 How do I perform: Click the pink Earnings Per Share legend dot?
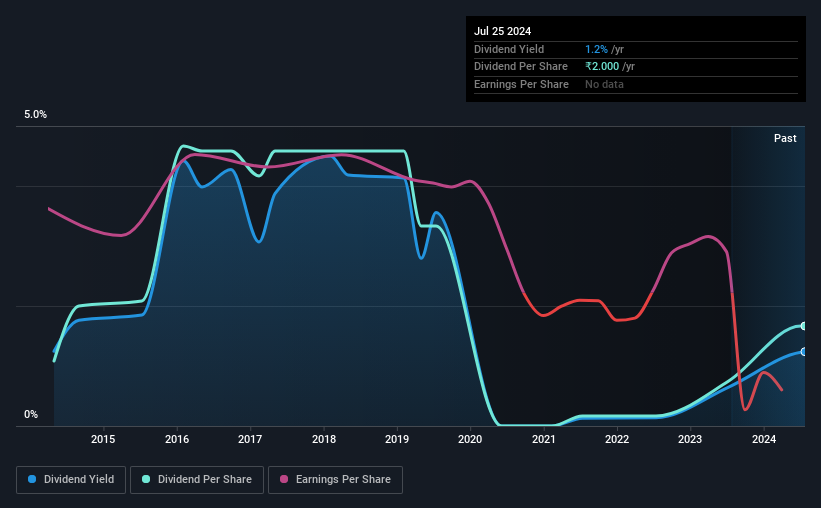tap(284, 479)
